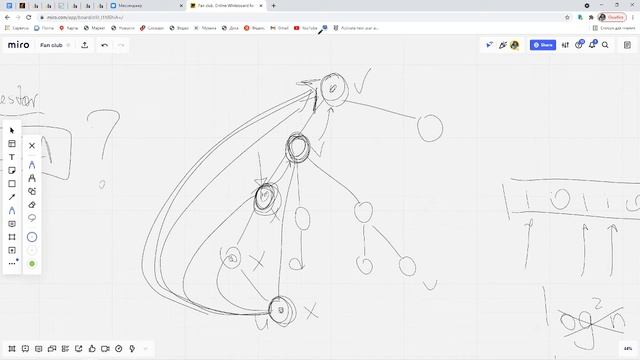Open the YouTube bookmark
This screenshot has width=640, height=360.
pos(306,28)
